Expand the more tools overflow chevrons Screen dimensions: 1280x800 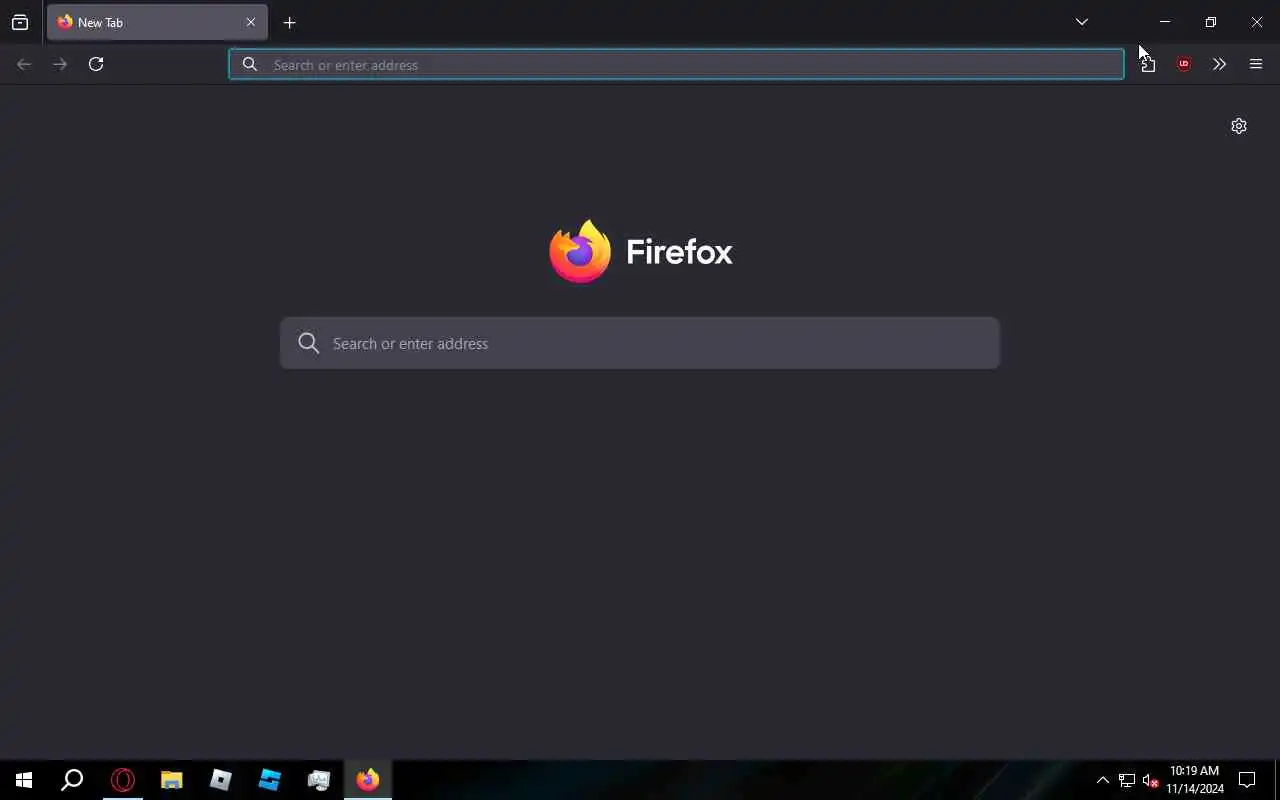(x=1219, y=64)
